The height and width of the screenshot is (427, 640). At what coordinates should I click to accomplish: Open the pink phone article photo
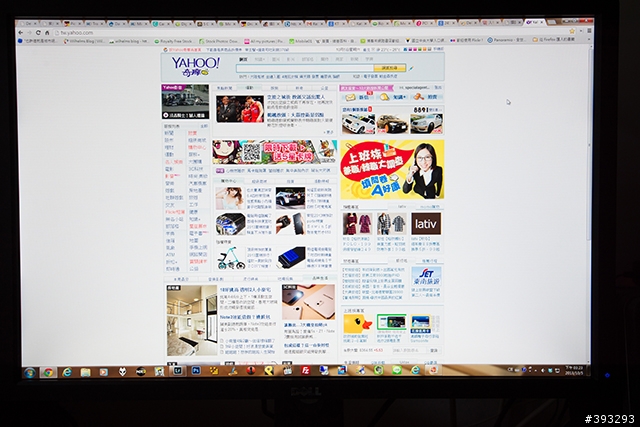tap(309, 302)
